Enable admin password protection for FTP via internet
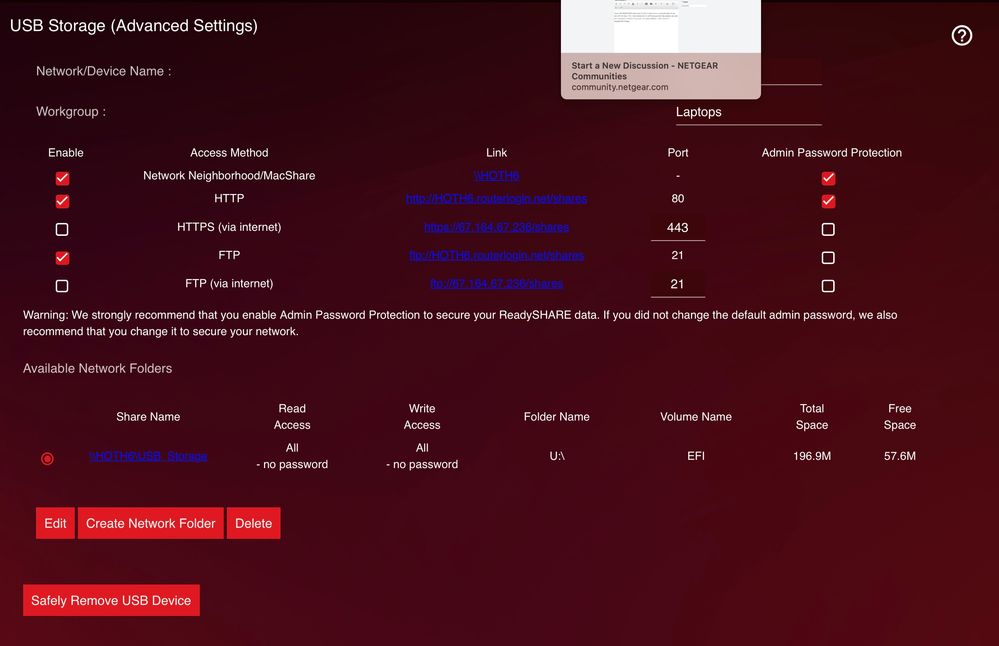 [x=828, y=286]
